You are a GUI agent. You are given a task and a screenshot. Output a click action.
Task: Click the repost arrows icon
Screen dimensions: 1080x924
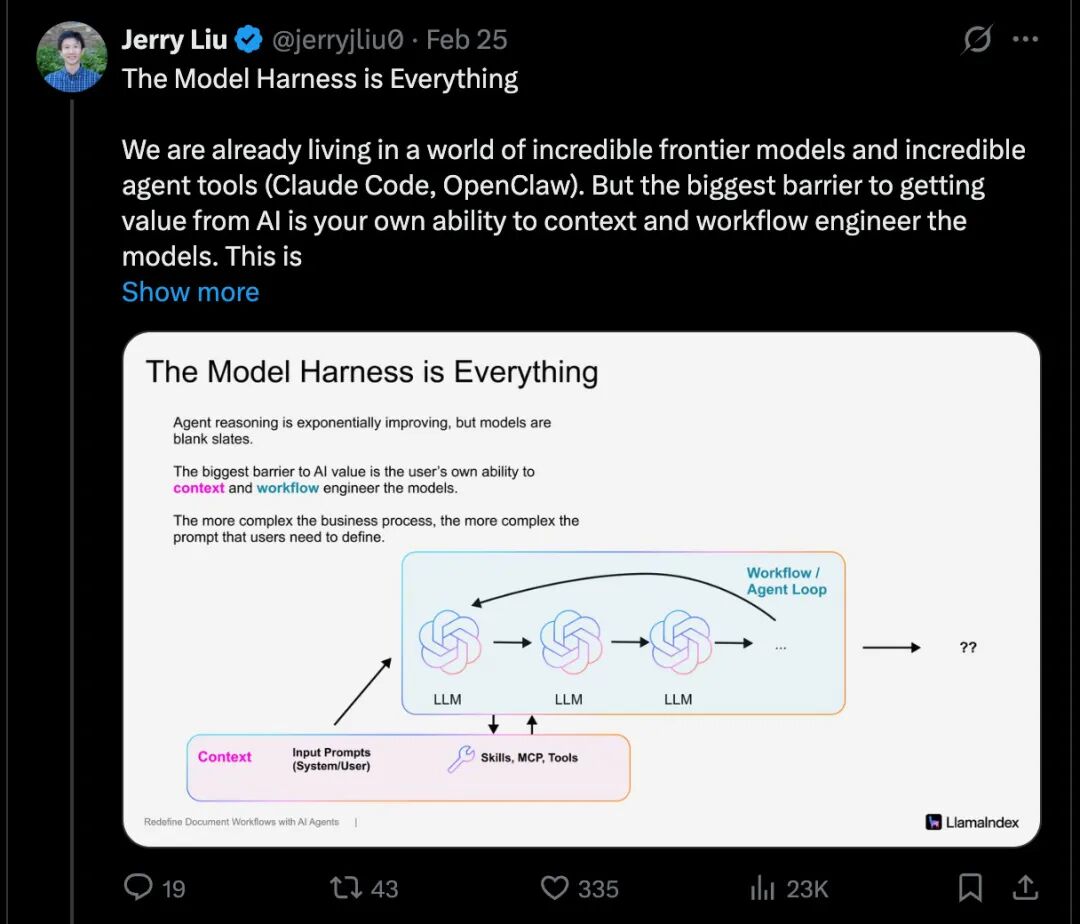click(x=345, y=887)
